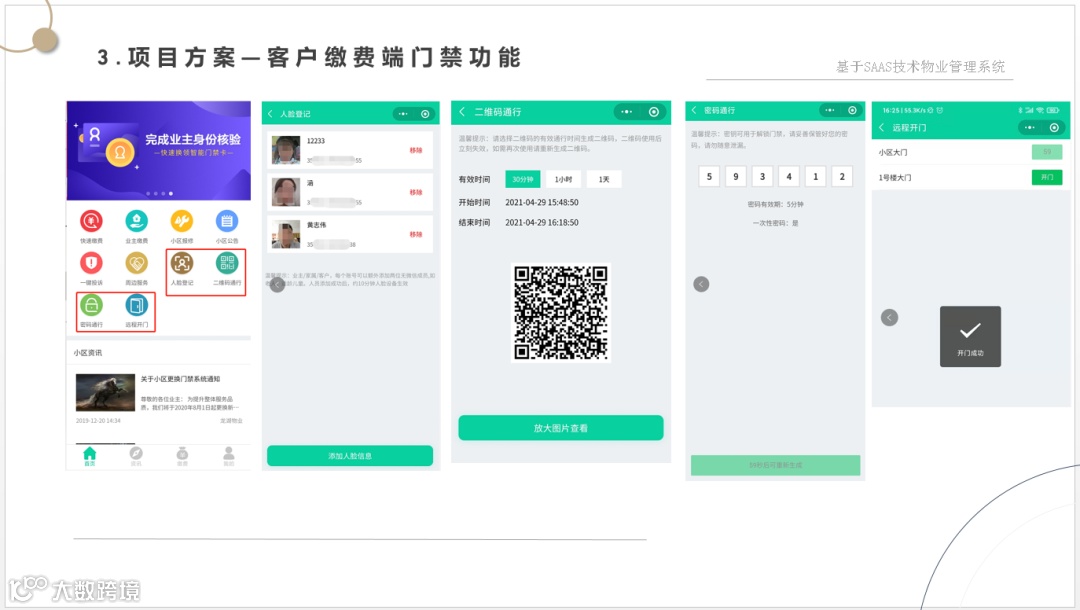Tap the countdown button beside 小区大门
This screenshot has width=1080, height=610.
[x=1047, y=152]
